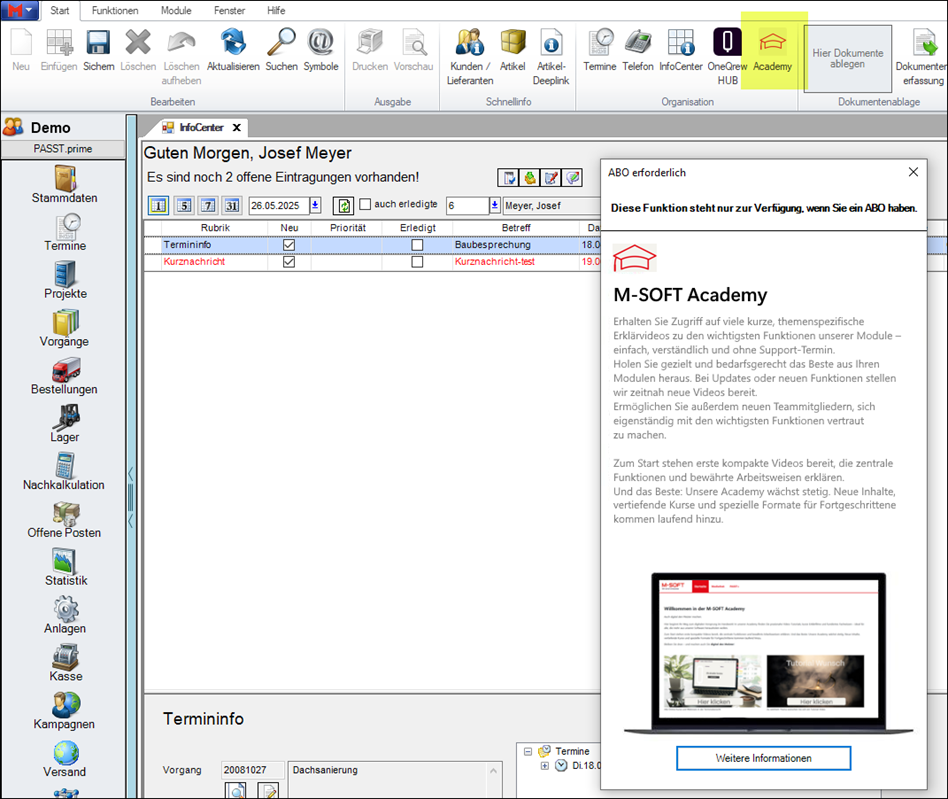The height and width of the screenshot is (799, 948).
Task: Open Kampagnen module in sidebar
Action: 64,710
